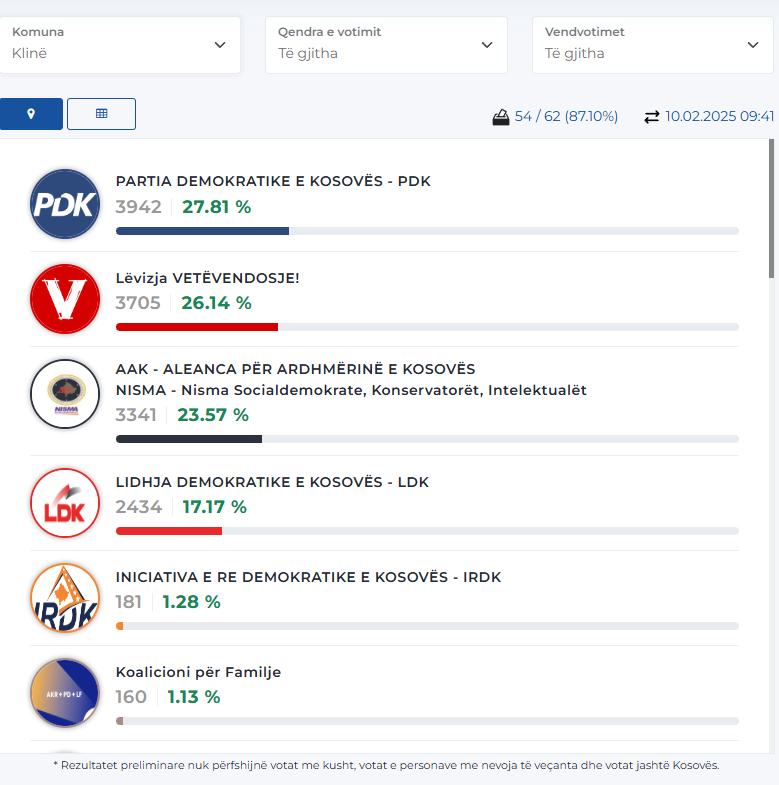The width and height of the screenshot is (779, 785).
Task: Click the INICIATIVA E RE DEMOKRATIKE - IRDK text
Action: click(308, 577)
